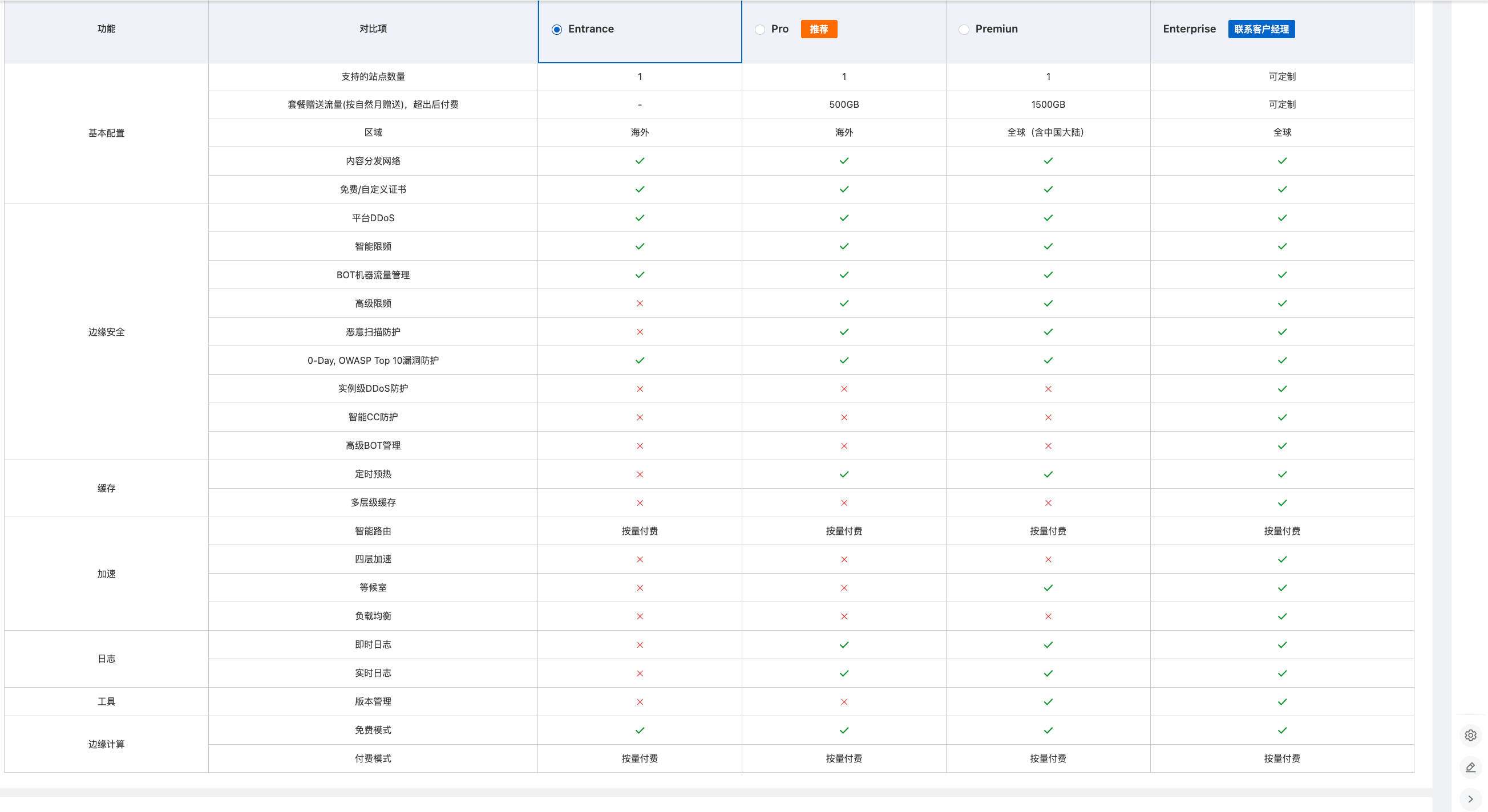
Task: Select the Pro plan radio button
Action: coord(759,30)
